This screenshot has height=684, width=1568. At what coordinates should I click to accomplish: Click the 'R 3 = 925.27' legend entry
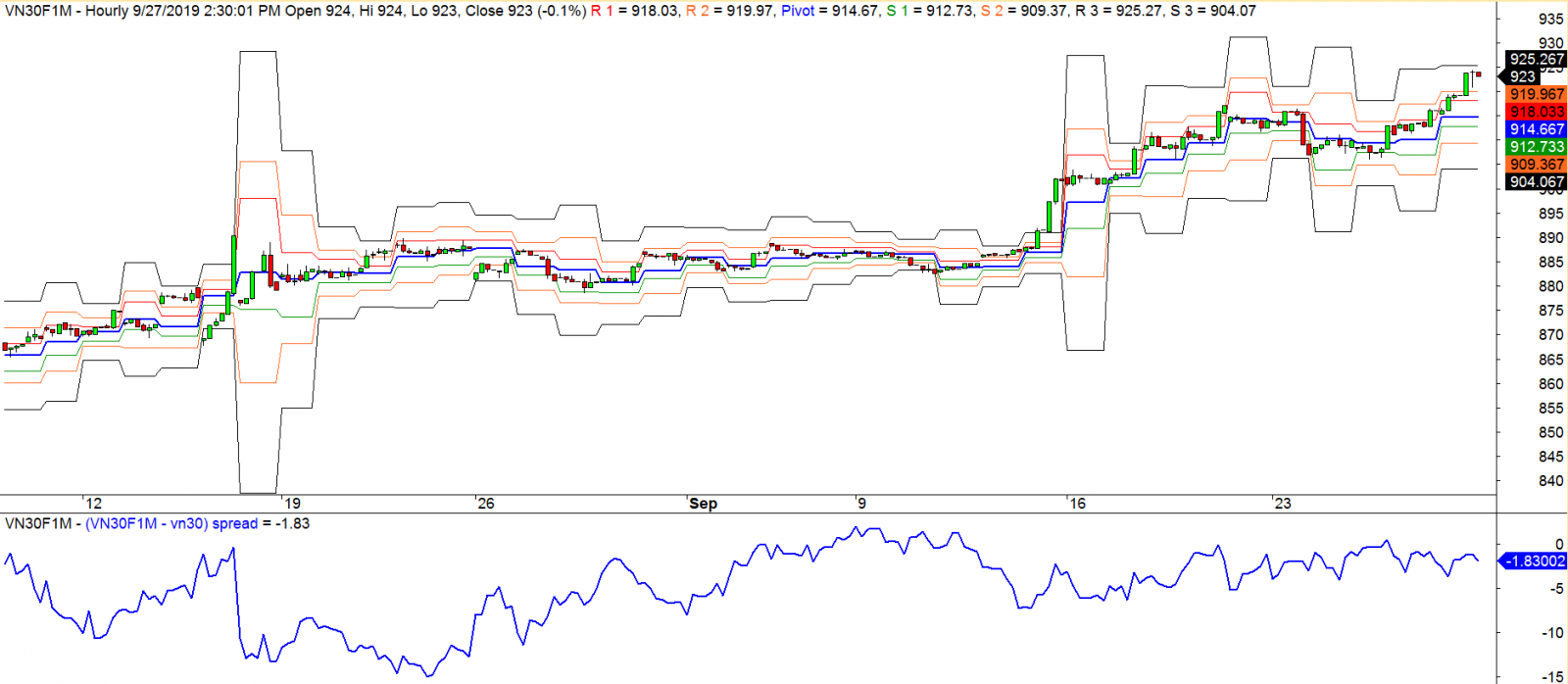click(x=1120, y=11)
